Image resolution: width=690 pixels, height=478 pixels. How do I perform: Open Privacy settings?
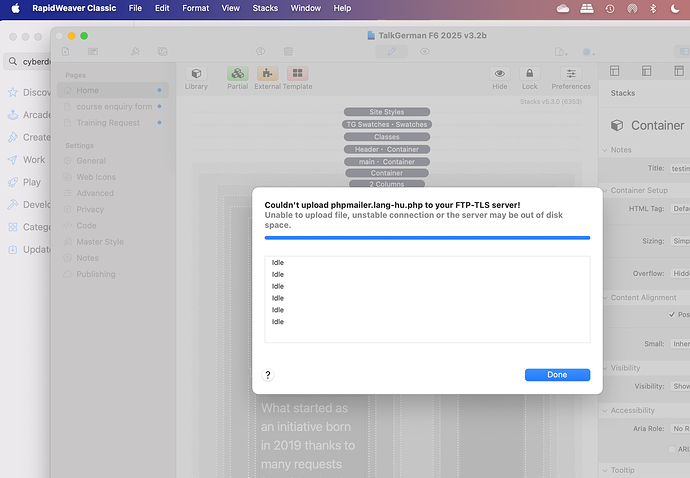[90, 210]
